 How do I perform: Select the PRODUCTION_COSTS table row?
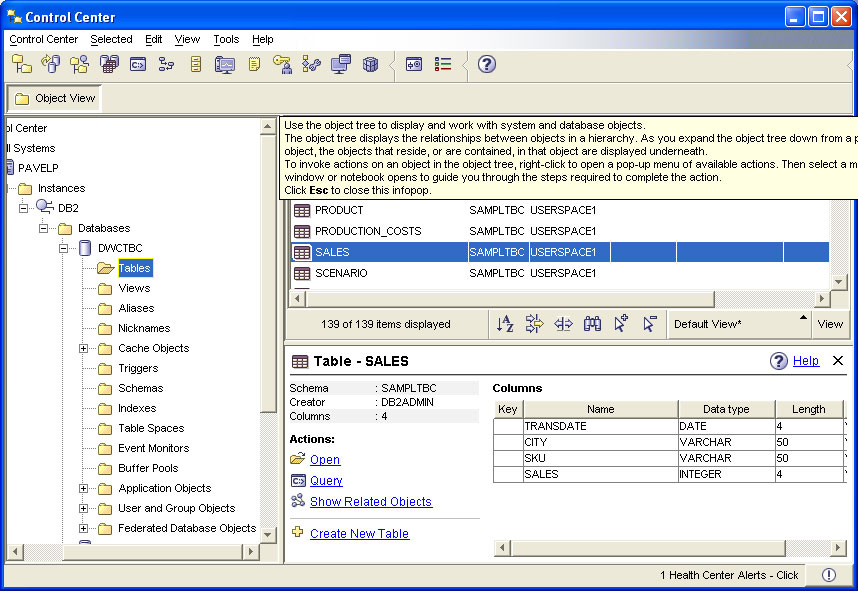560,231
